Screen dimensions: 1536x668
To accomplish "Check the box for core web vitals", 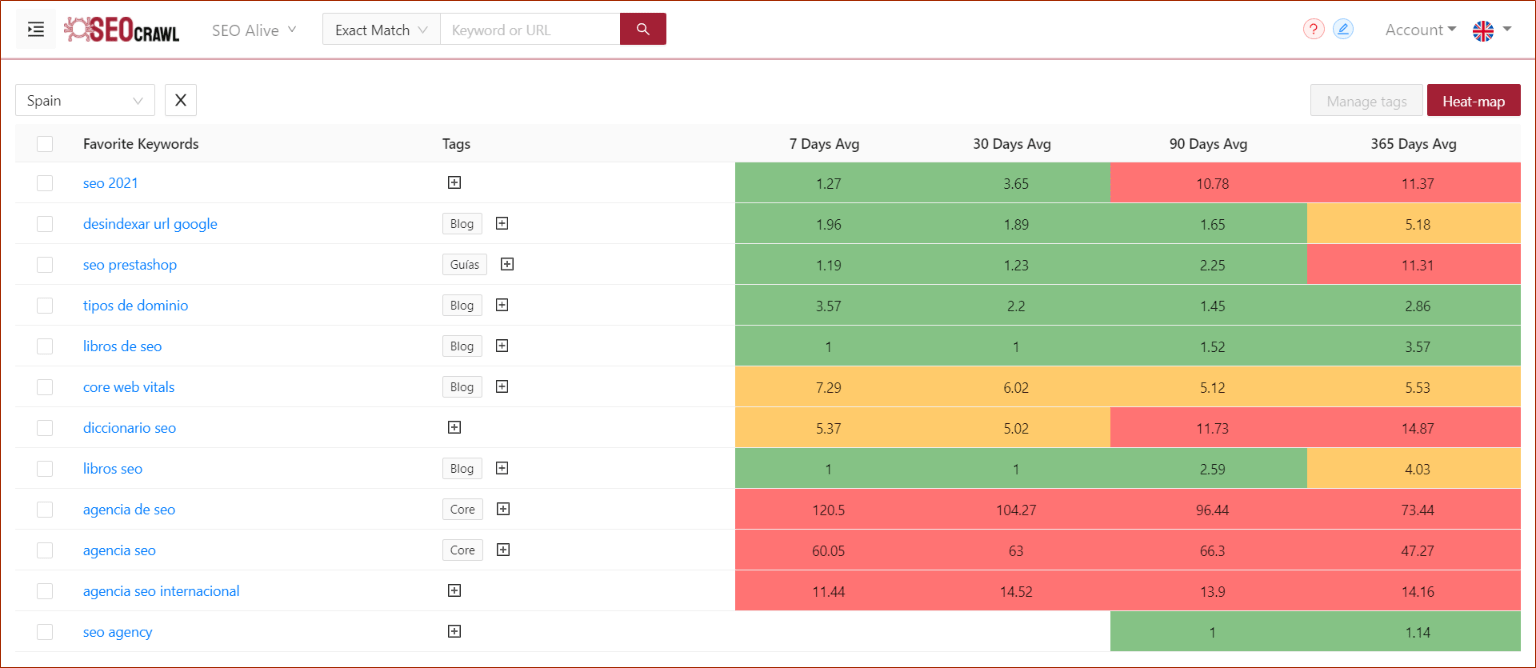I will coord(45,387).
